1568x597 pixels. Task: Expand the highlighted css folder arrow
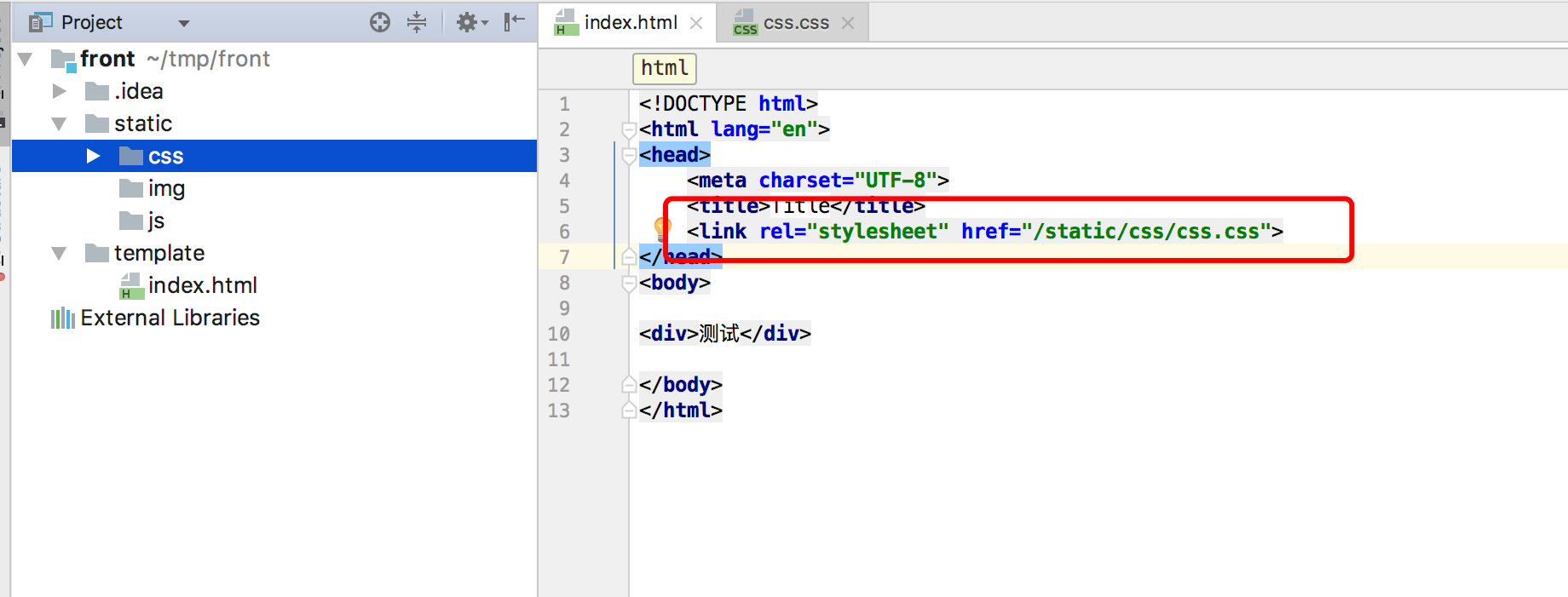93,156
